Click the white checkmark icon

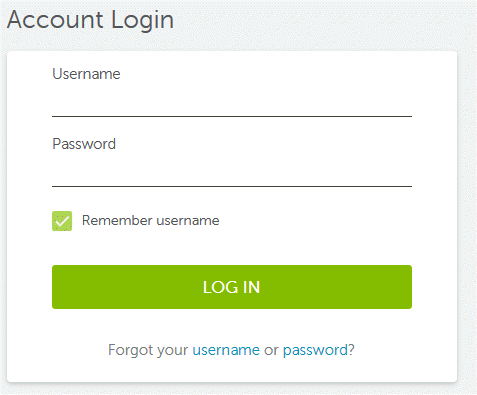62,221
